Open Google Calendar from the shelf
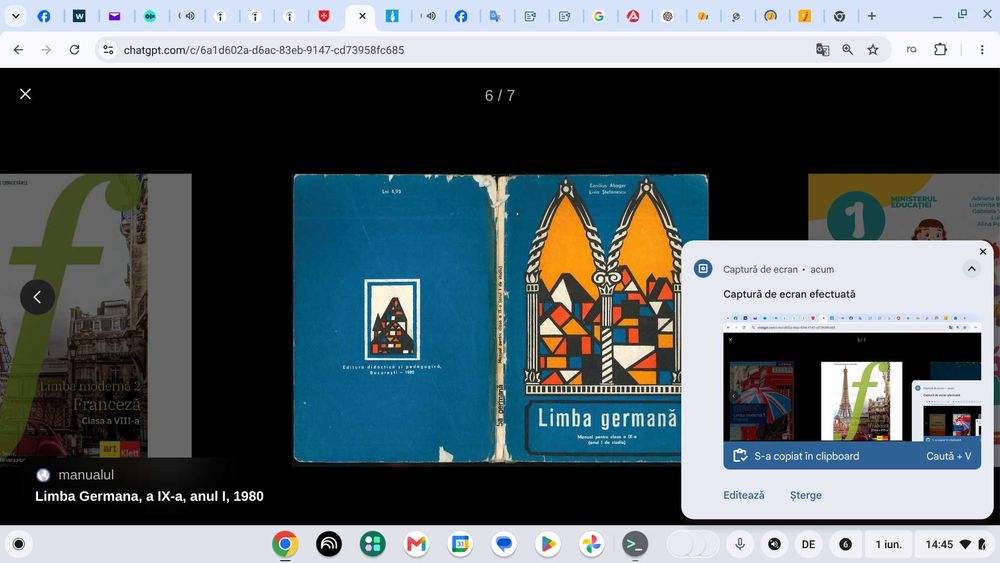Screen dimensions: 1000x563 point(460,544)
